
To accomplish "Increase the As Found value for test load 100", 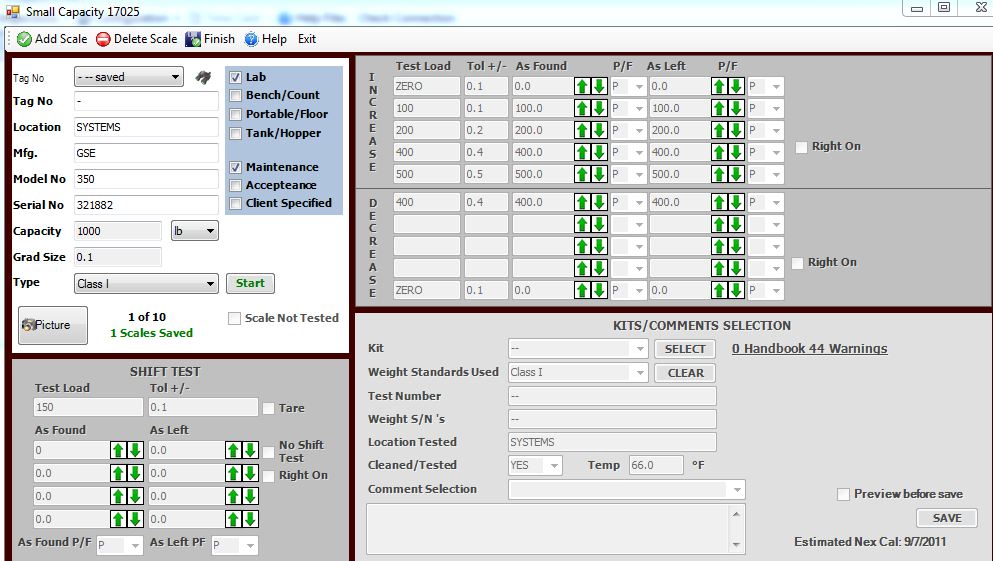I will (582, 108).
